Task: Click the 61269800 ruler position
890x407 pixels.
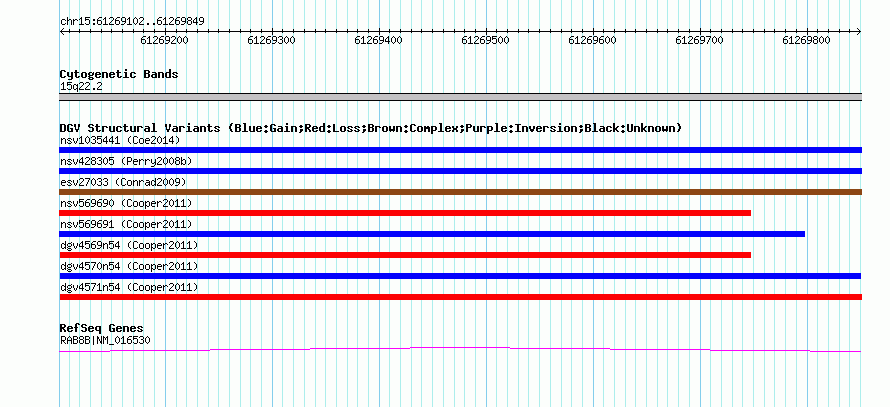Action: pos(807,40)
